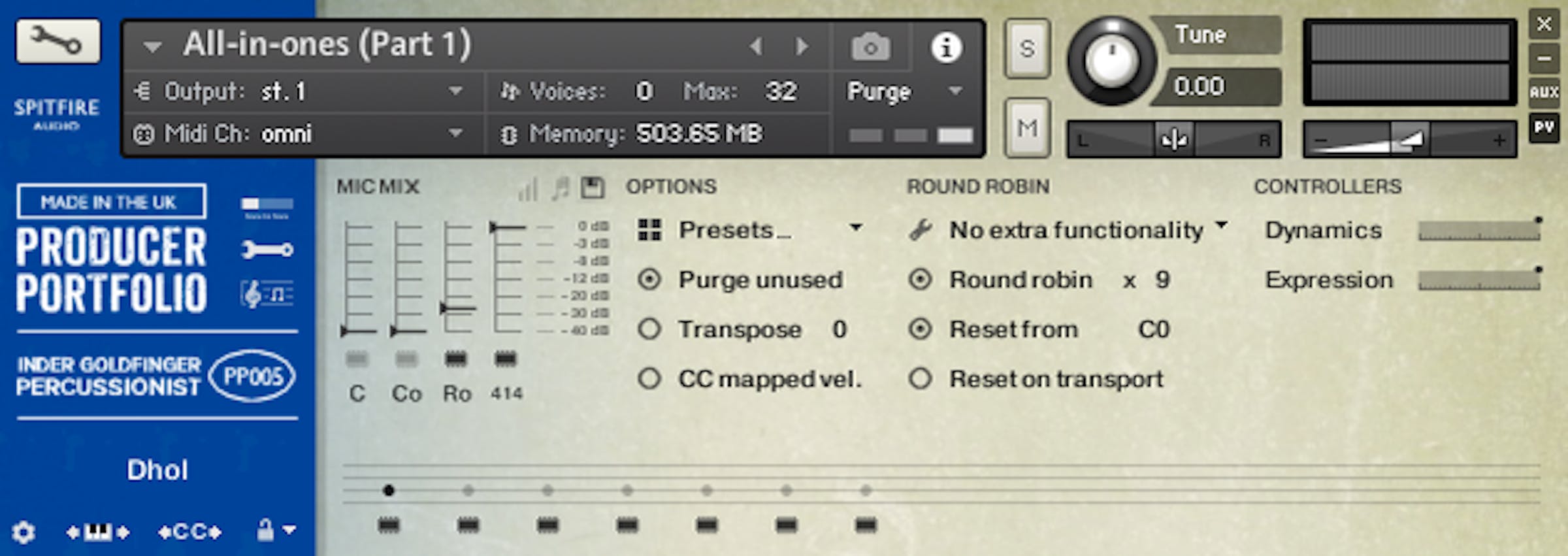This screenshot has width=1568, height=556.
Task: Toggle the PV button
Action: point(1544,127)
